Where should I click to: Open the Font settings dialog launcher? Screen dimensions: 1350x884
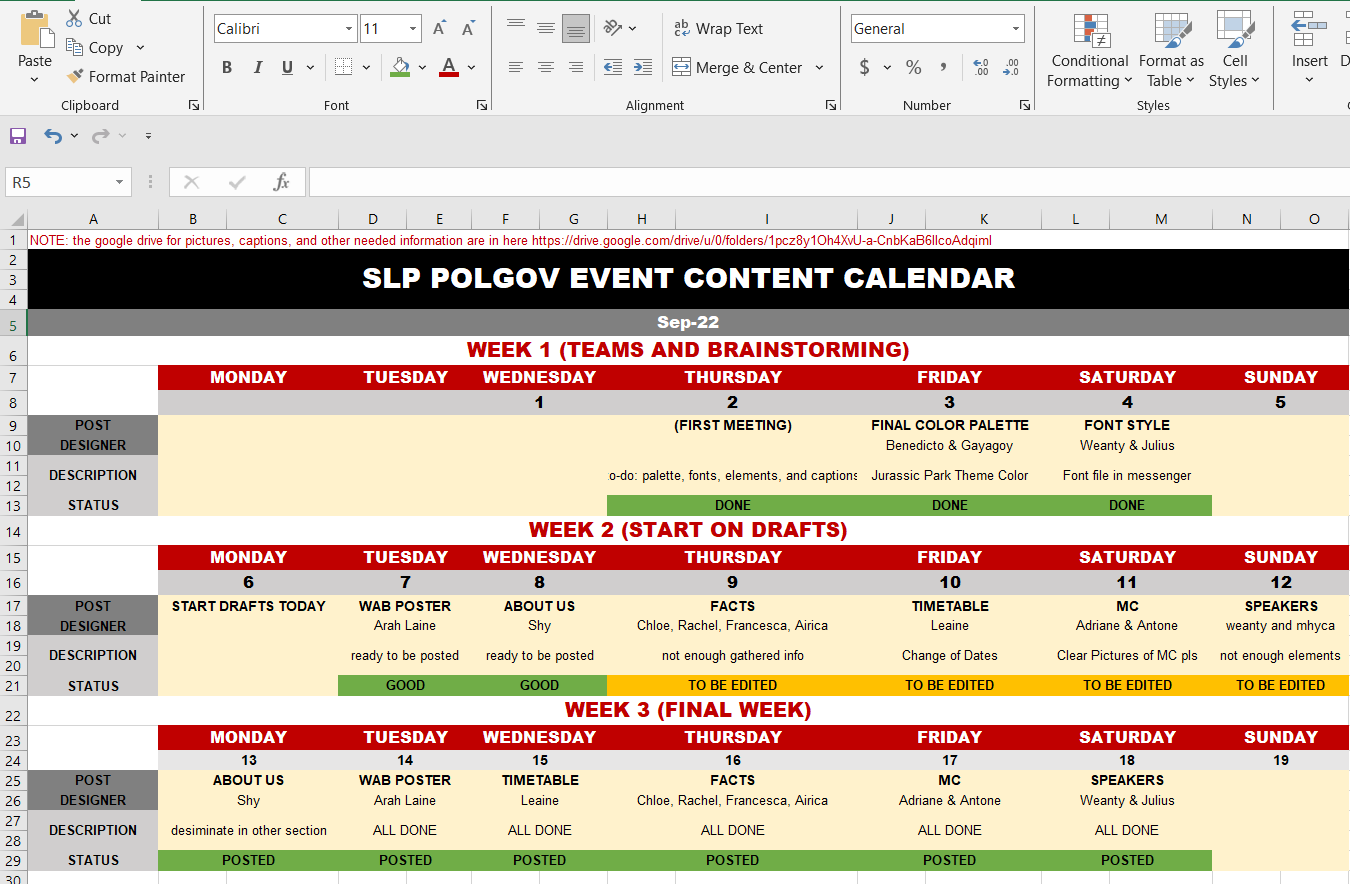tap(482, 105)
